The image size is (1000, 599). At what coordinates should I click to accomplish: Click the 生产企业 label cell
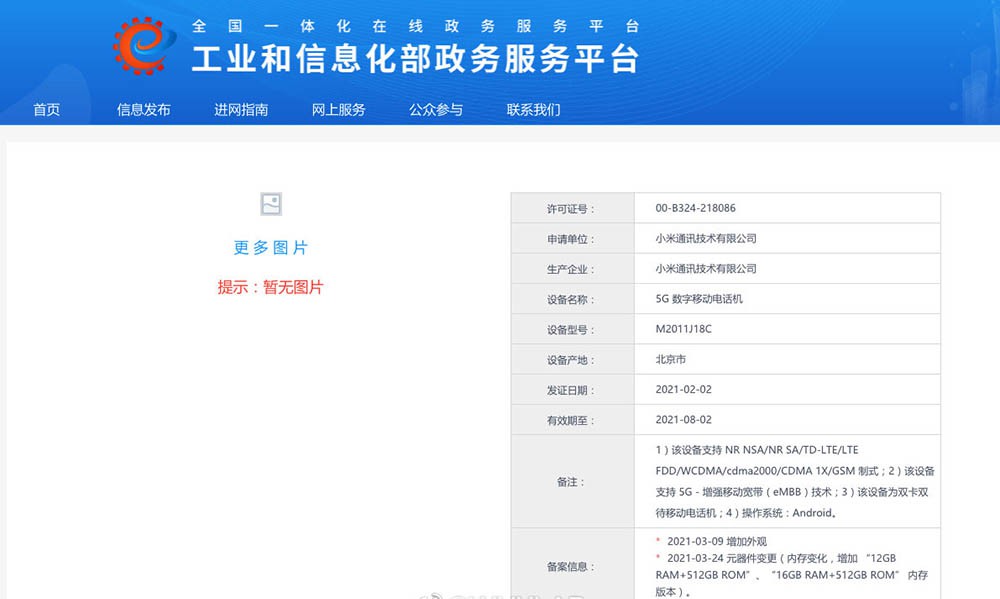[573, 269]
